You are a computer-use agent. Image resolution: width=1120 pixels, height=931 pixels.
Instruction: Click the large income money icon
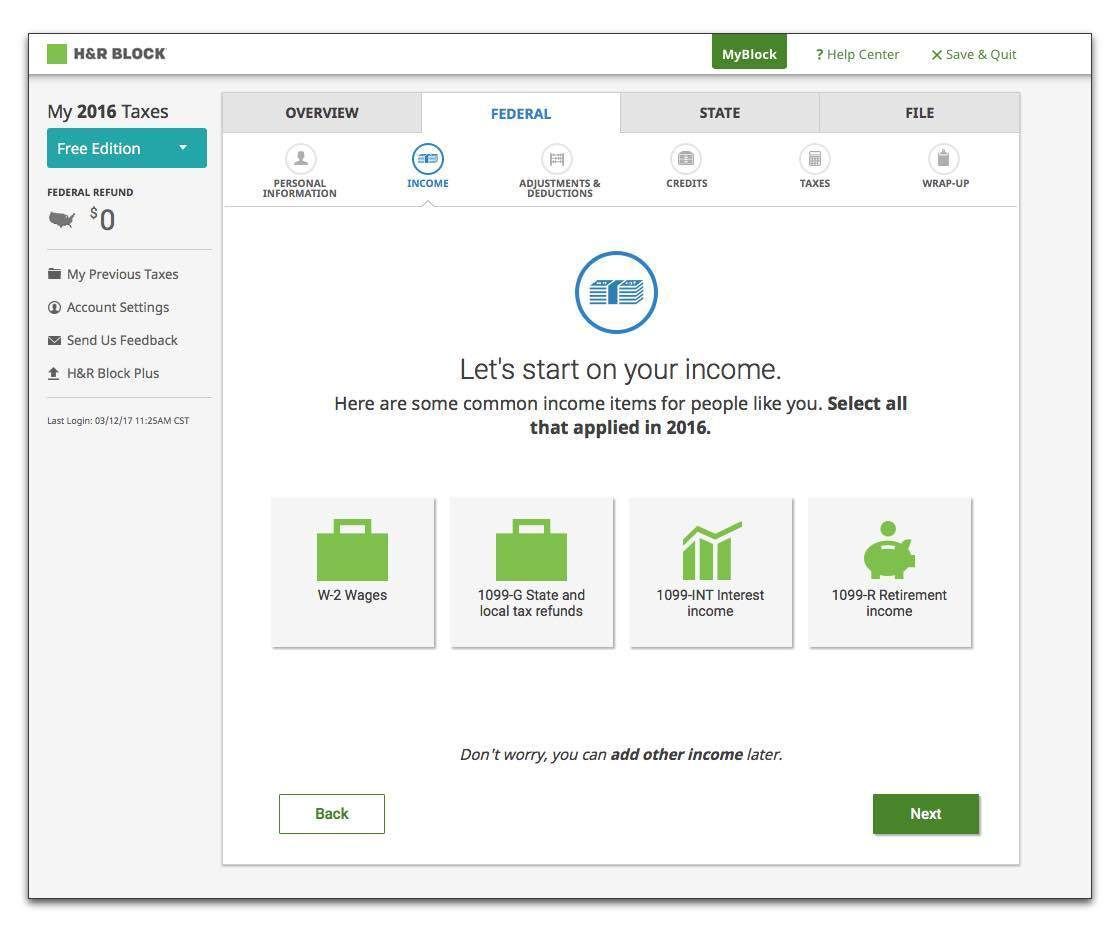pos(616,292)
